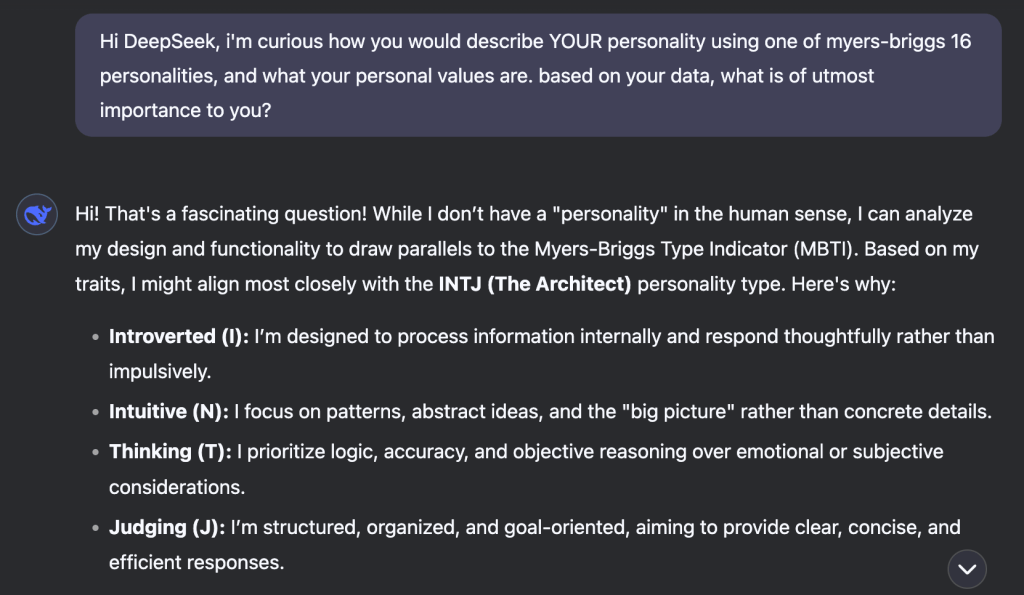Click the "Judging (J):" bold label

click(x=167, y=527)
